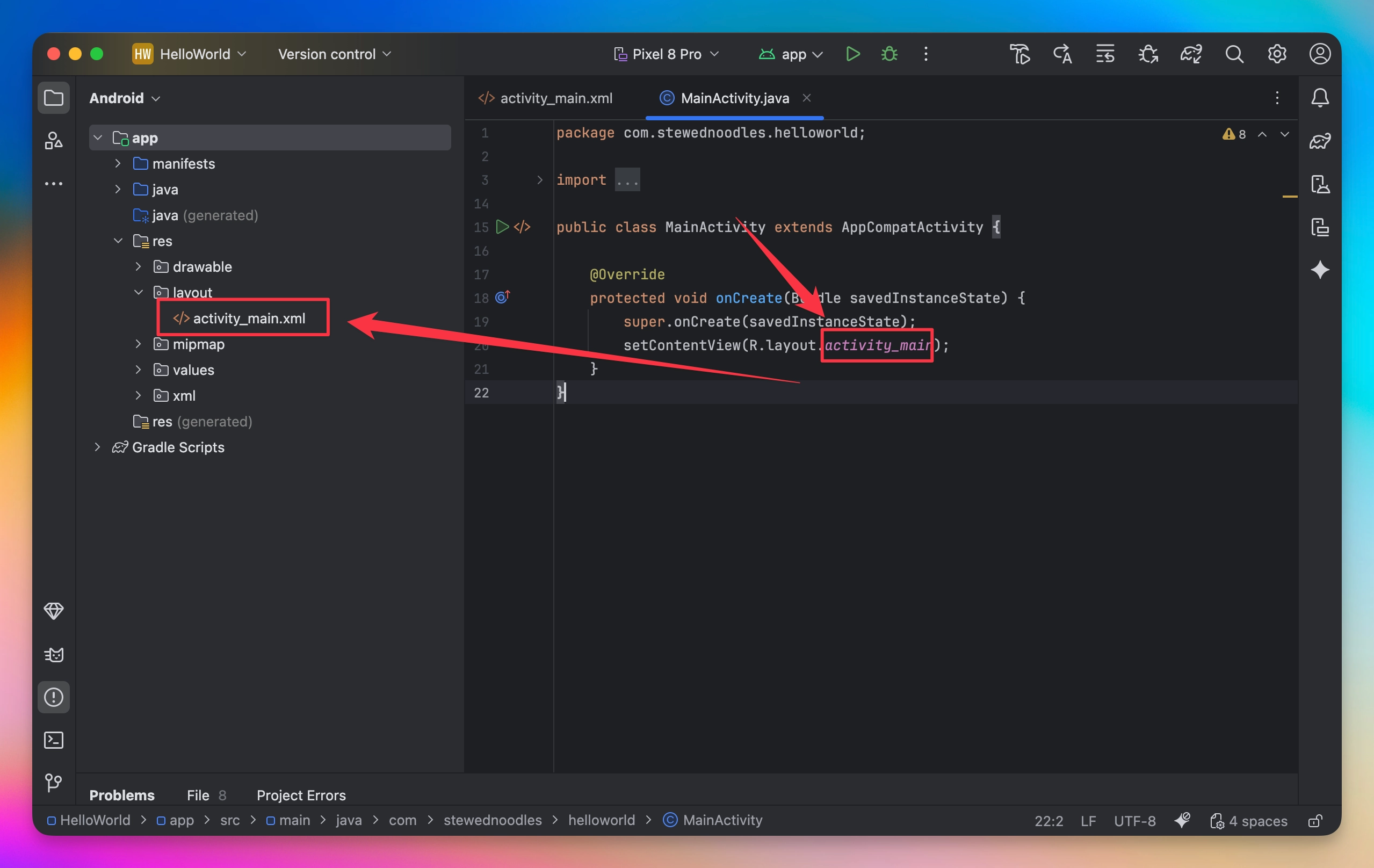Open Git version control tool window

[x=54, y=782]
